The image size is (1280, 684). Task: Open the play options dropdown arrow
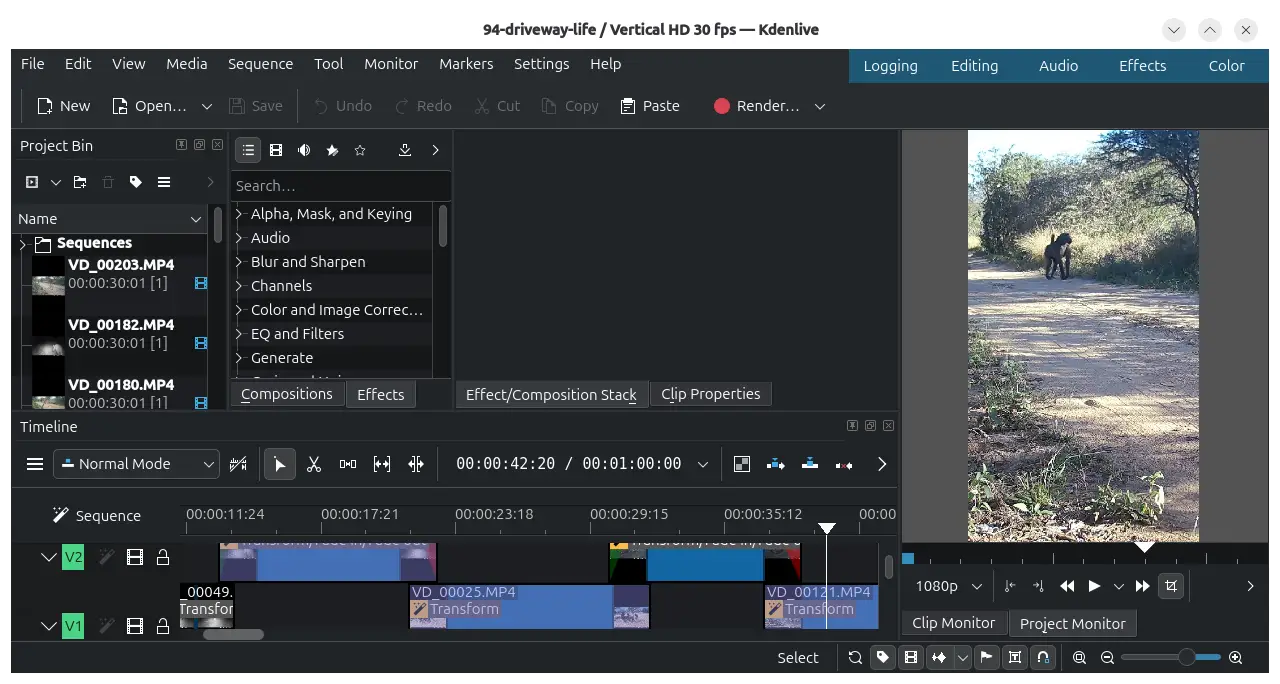1119,586
